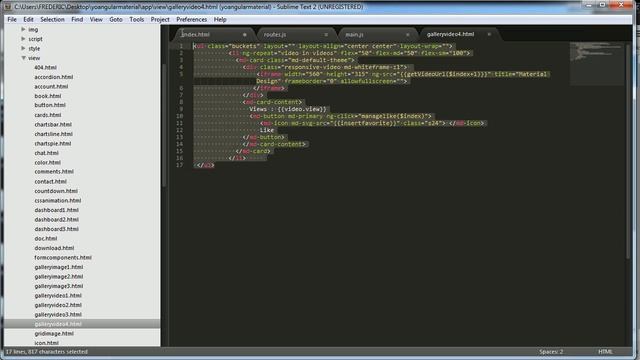Change indentation via Spaces: 2
Image resolution: width=640 pixels, height=360 pixels.
click(x=551, y=352)
